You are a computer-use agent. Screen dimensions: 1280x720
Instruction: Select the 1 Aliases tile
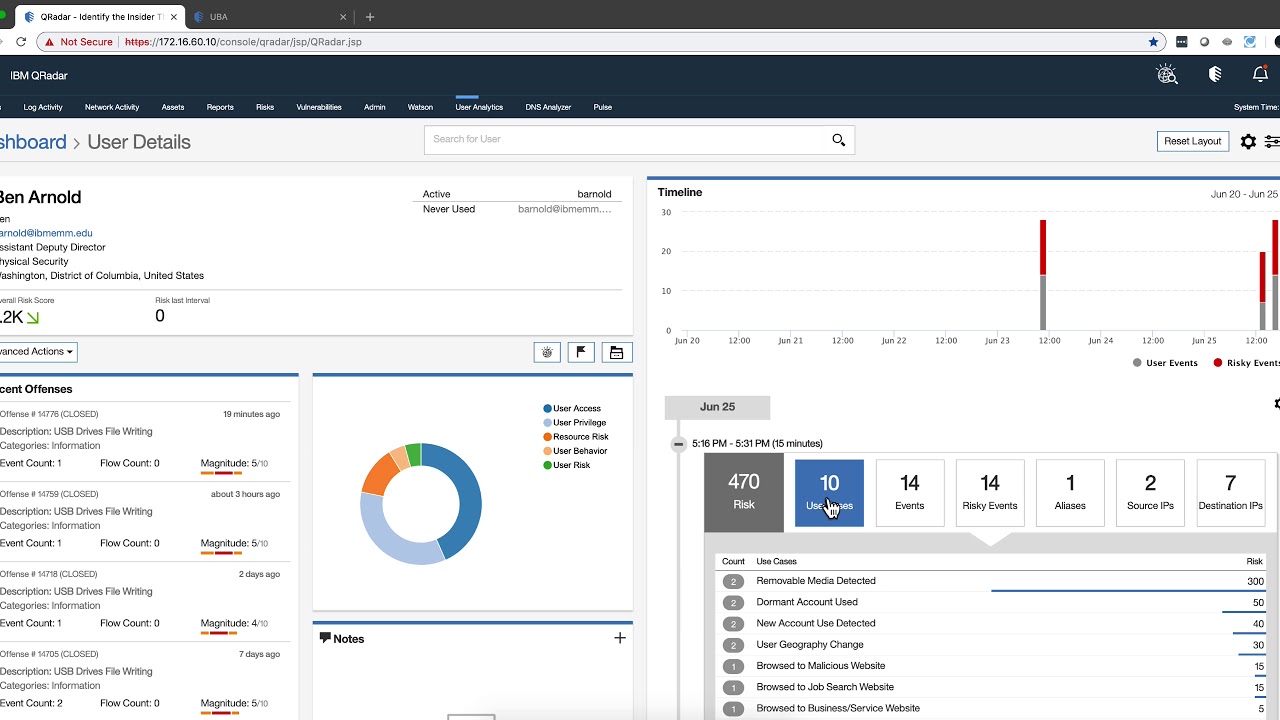click(x=1070, y=493)
